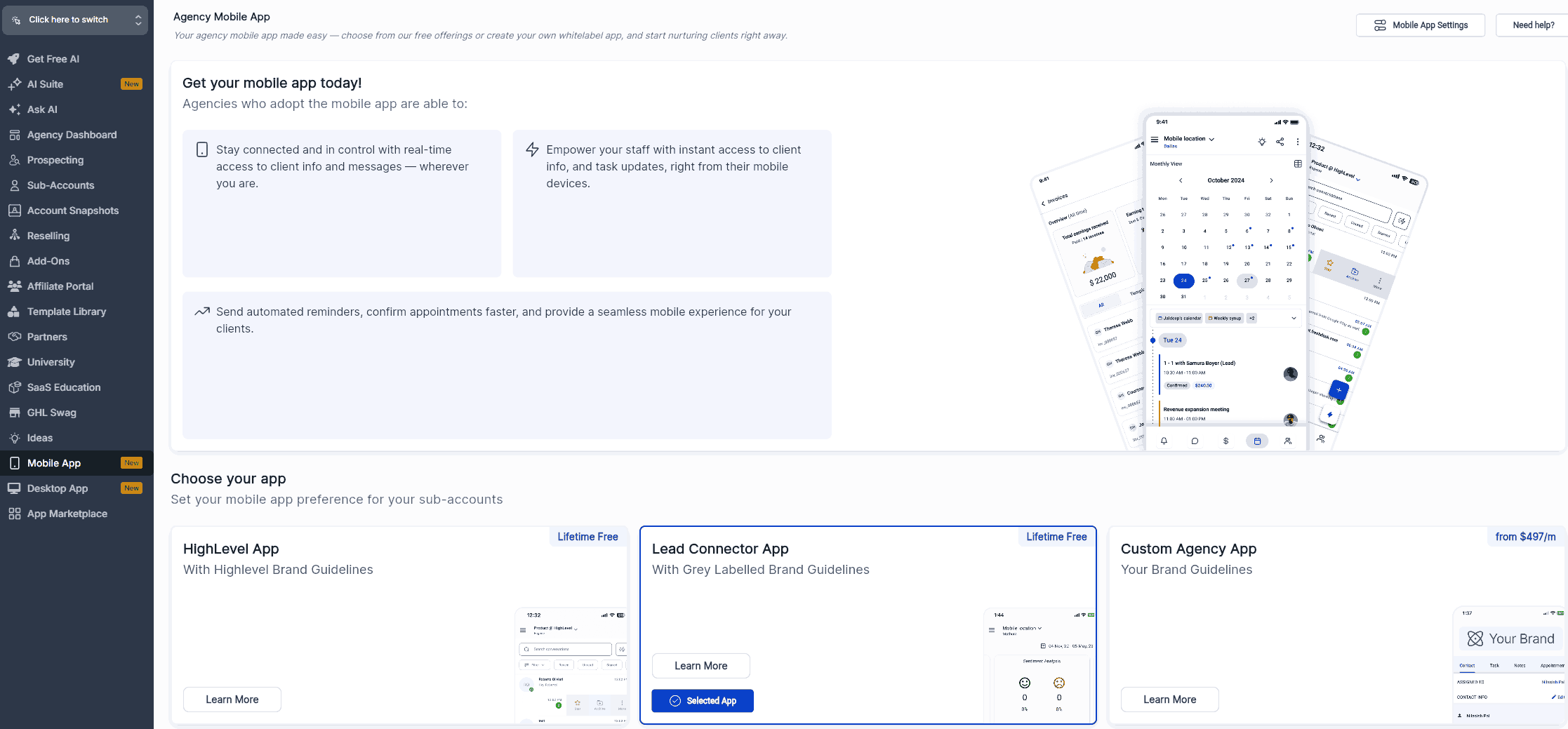
Task: Click the Ask AI stars icon
Action: (x=14, y=109)
